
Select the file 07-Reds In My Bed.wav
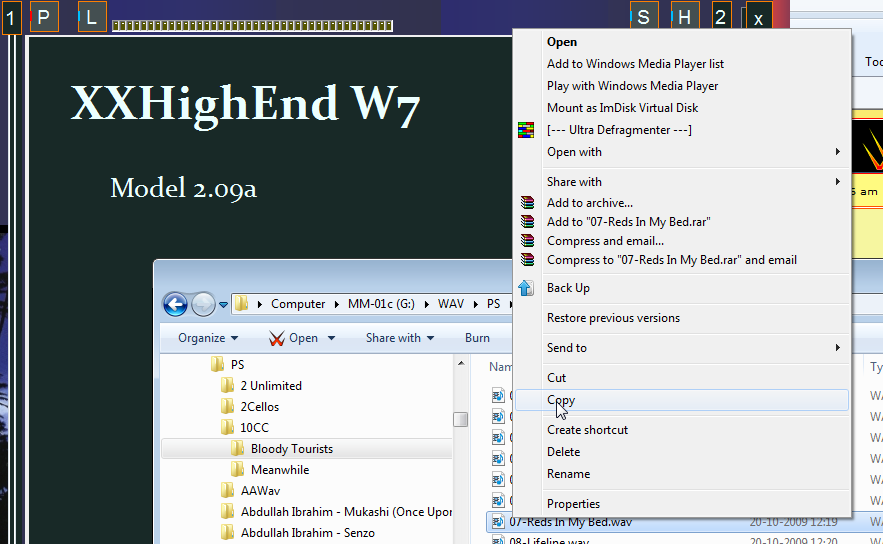(x=570, y=522)
